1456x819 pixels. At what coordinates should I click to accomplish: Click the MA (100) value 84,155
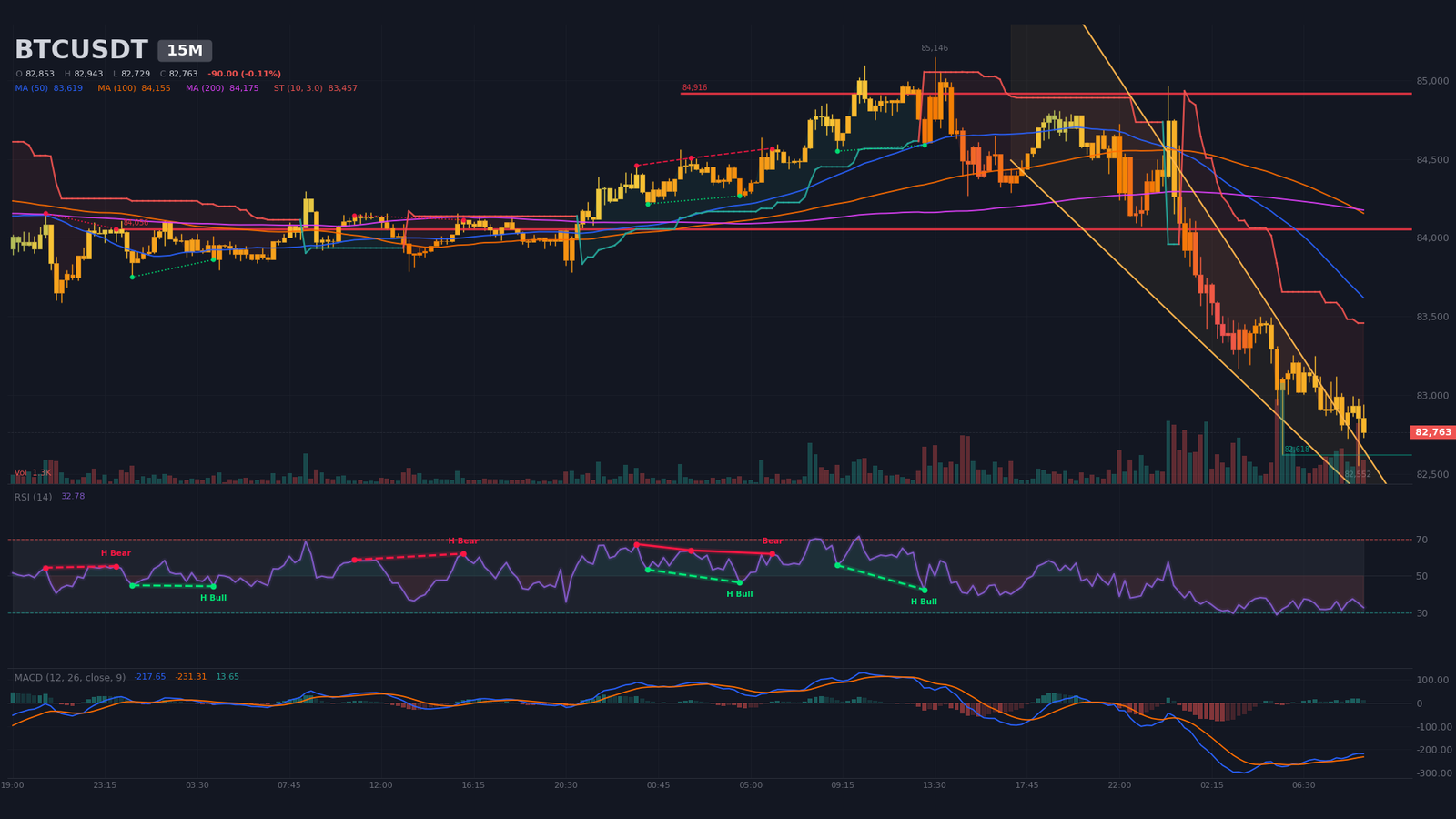coord(156,88)
